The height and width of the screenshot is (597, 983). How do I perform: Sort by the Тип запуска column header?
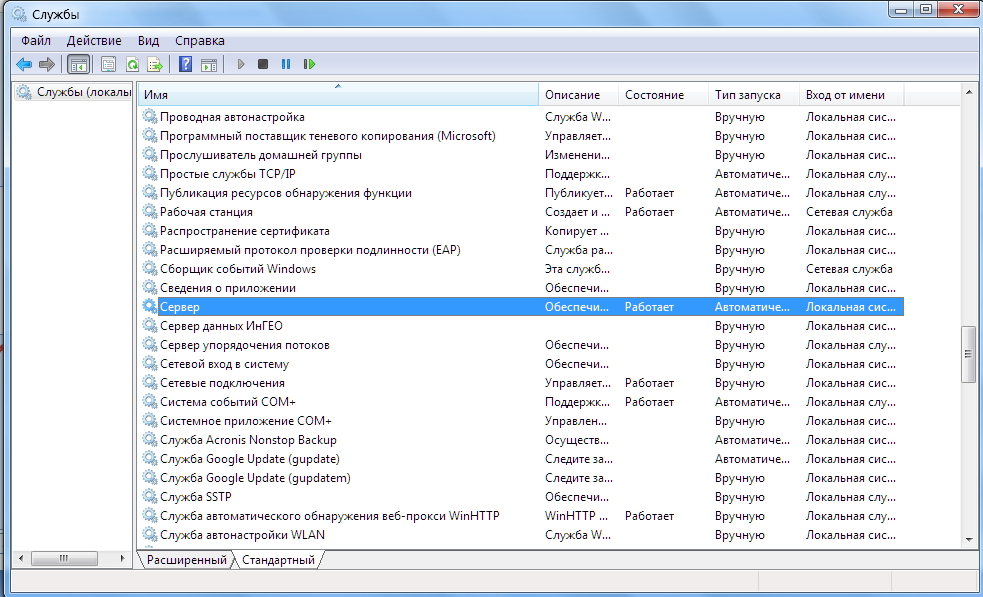[x=745, y=95]
